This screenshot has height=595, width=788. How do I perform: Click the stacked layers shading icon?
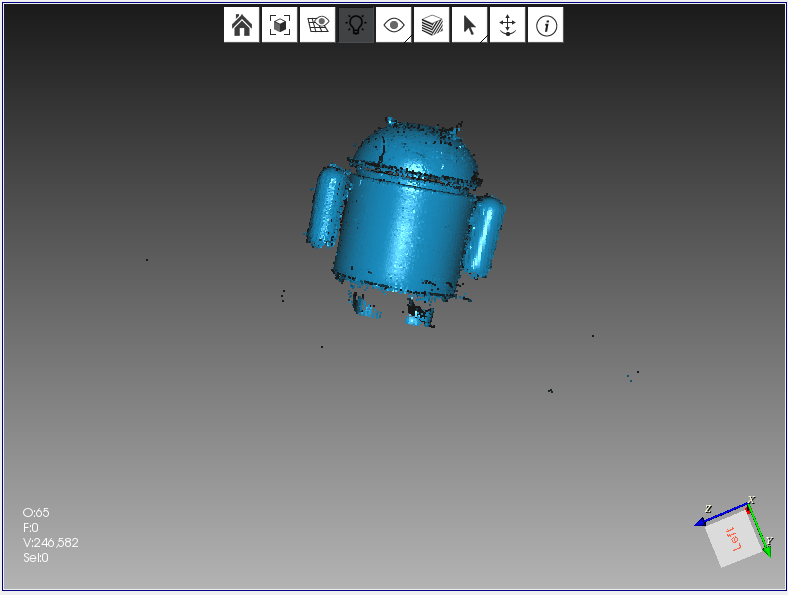pos(432,25)
